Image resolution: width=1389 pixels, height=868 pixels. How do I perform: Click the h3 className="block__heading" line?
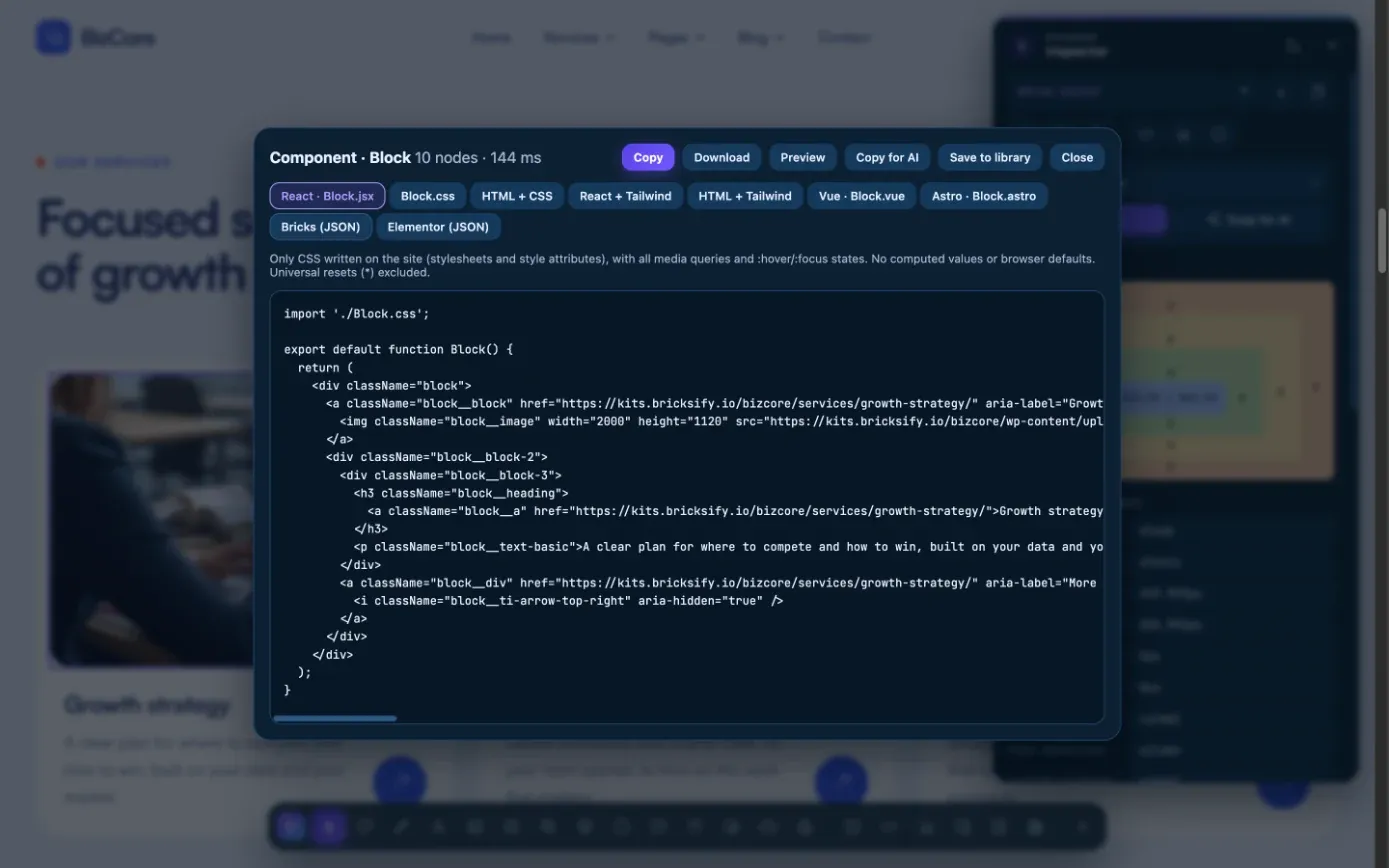click(x=461, y=493)
